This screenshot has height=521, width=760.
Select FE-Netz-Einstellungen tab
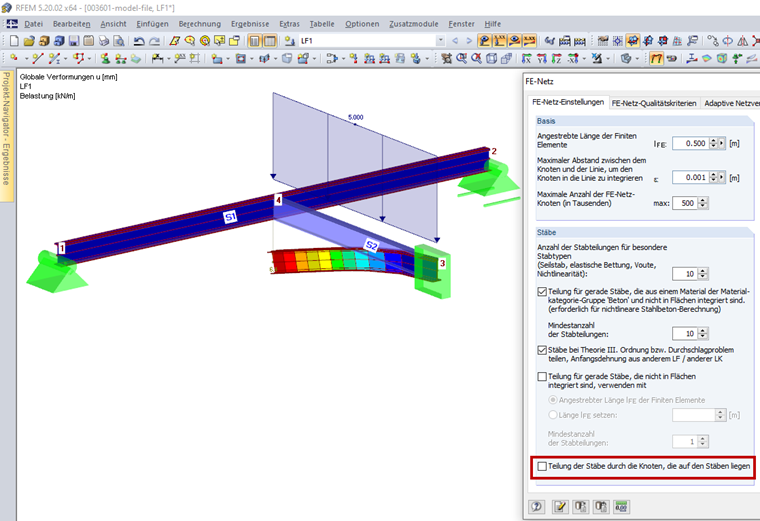tap(568, 102)
